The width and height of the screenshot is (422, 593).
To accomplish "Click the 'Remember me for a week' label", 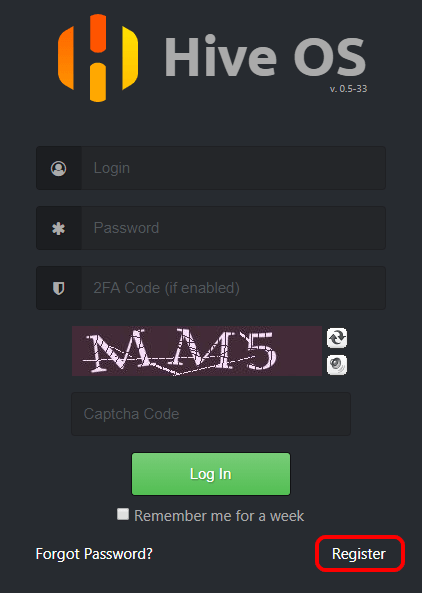I will (x=219, y=516).
